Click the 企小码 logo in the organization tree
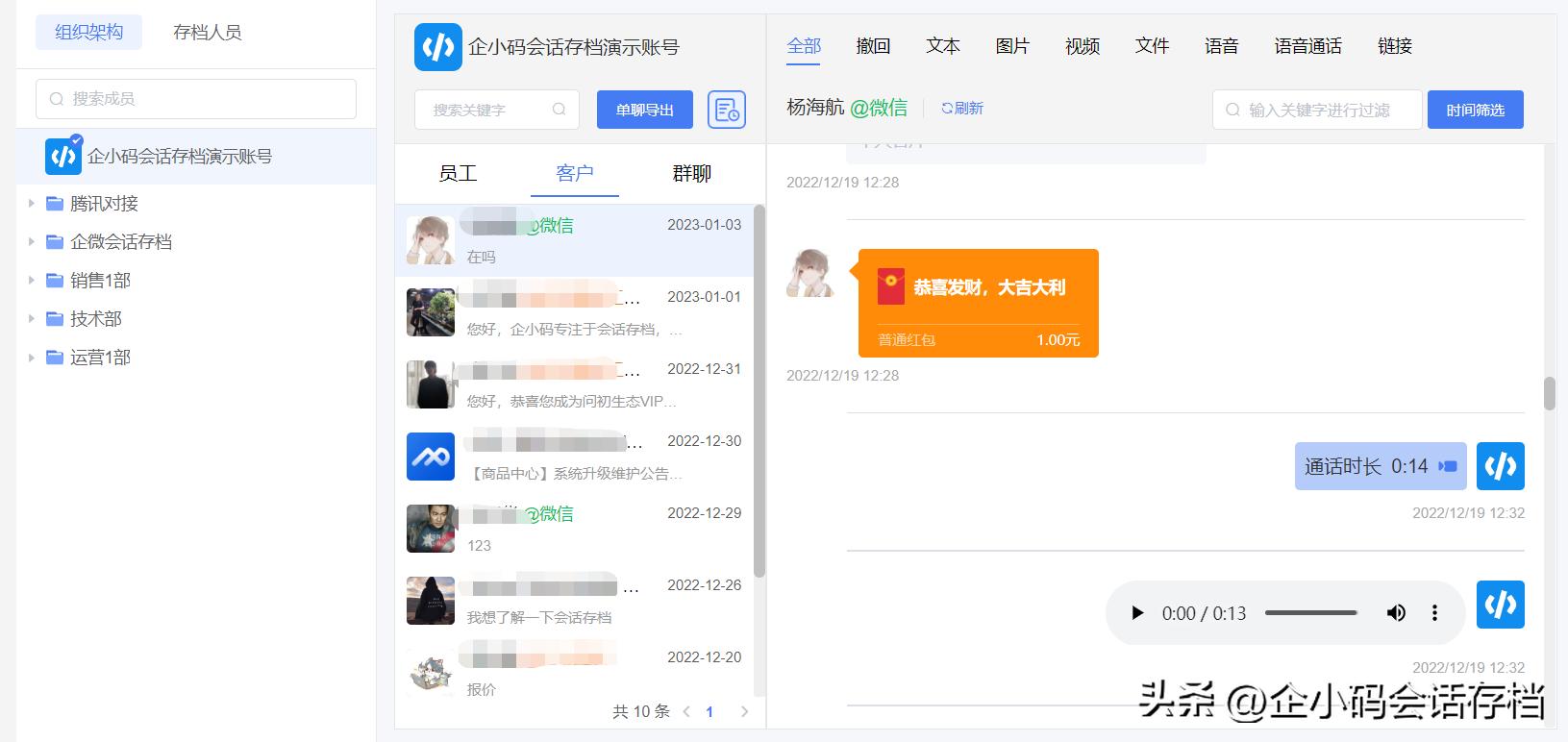Image resolution: width=1568 pixels, height=742 pixels. [63, 156]
